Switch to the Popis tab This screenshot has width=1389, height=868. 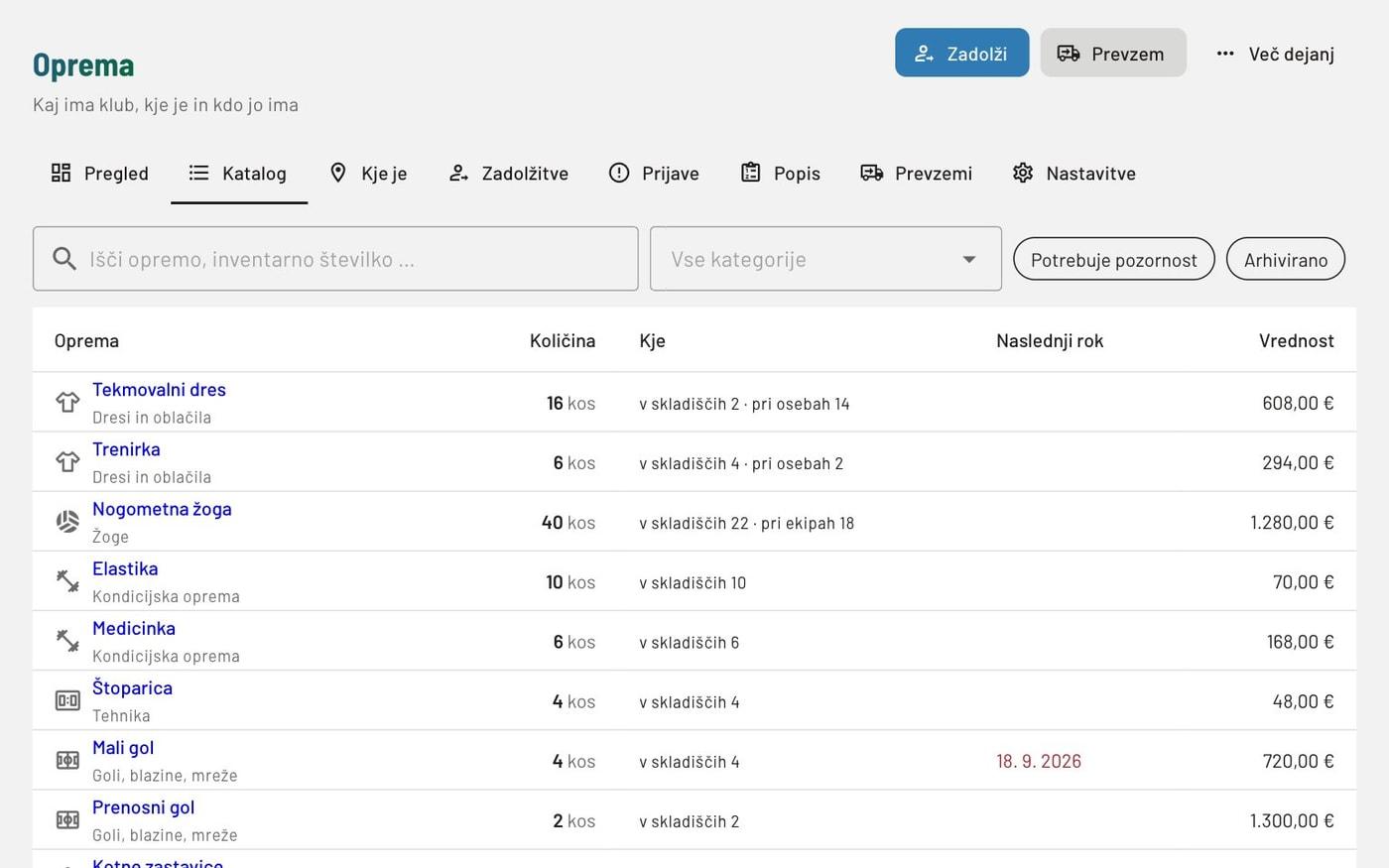coord(781,174)
